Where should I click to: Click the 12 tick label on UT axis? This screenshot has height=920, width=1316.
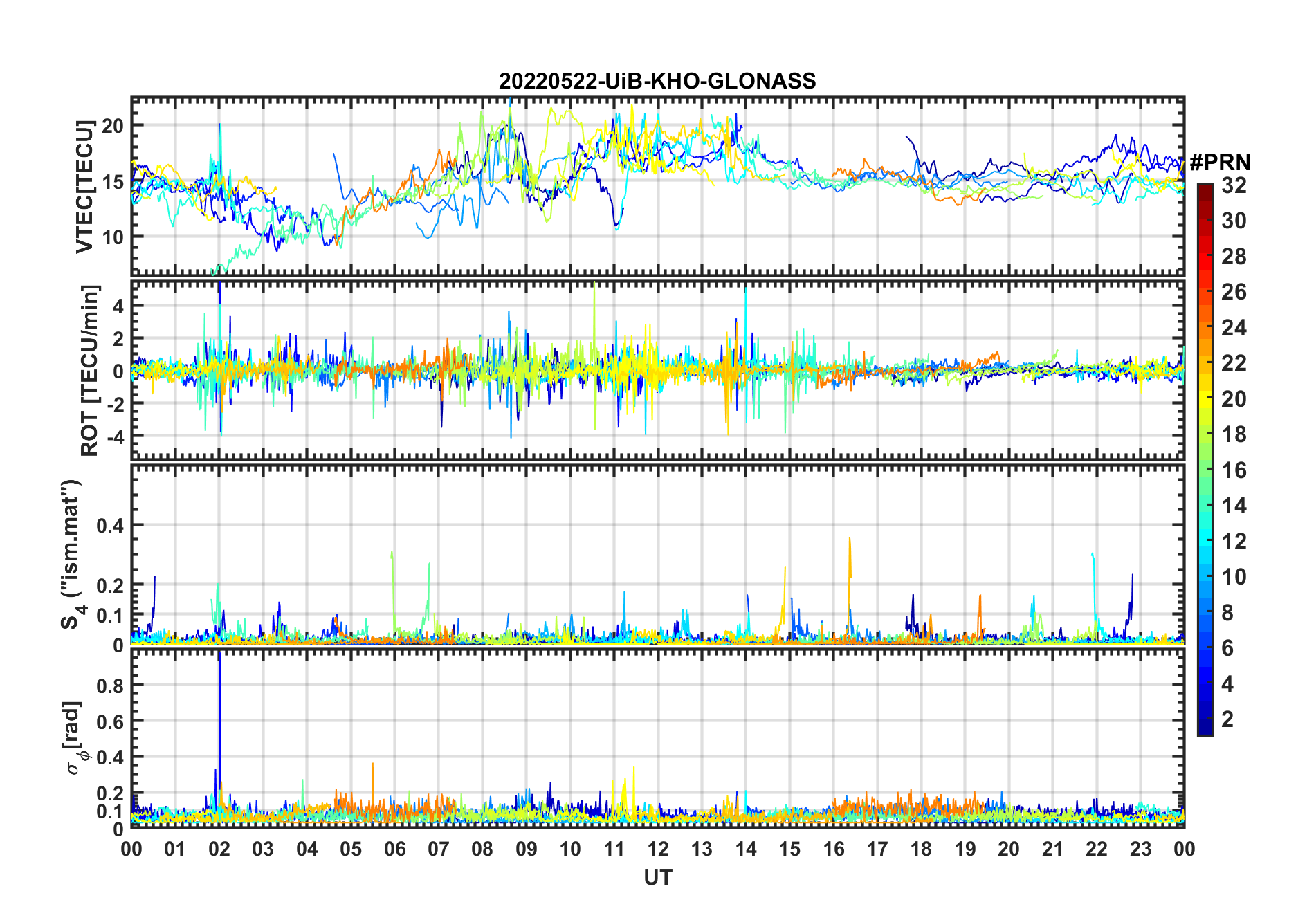[657, 849]
